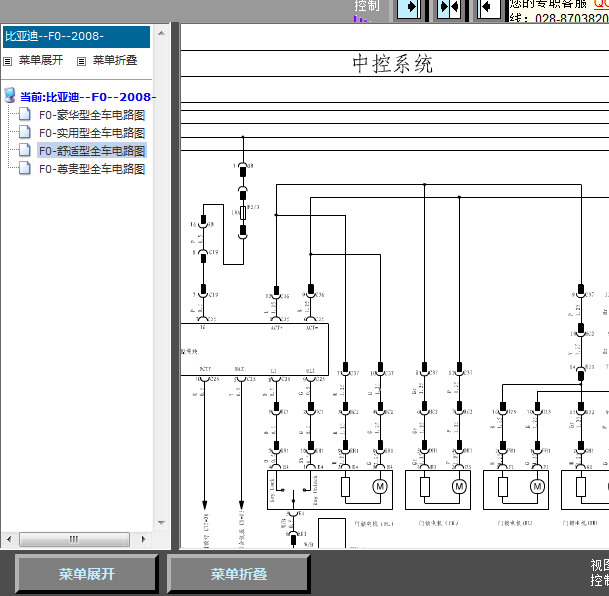Image resolution: width=609 pixels, height=596 pixels.
Task: Click document icon next to F0-实用型全车电路图
Action: click(25, 132)
